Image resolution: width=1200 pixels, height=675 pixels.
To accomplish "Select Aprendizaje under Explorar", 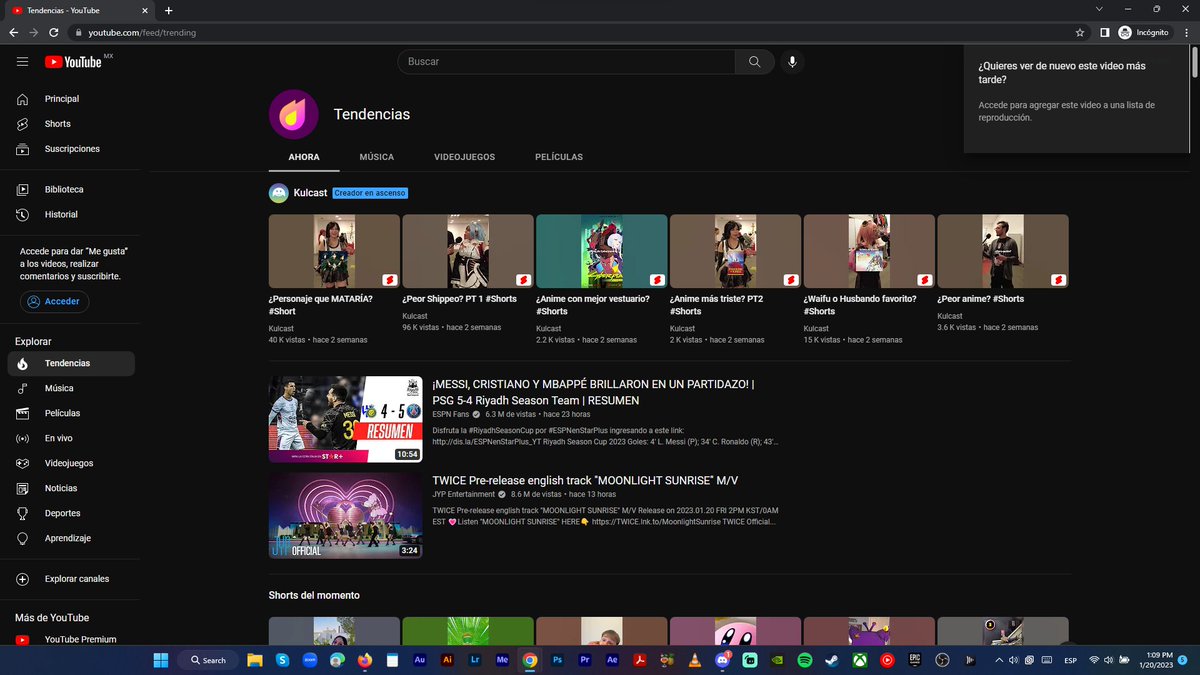I will click(69, 538).
